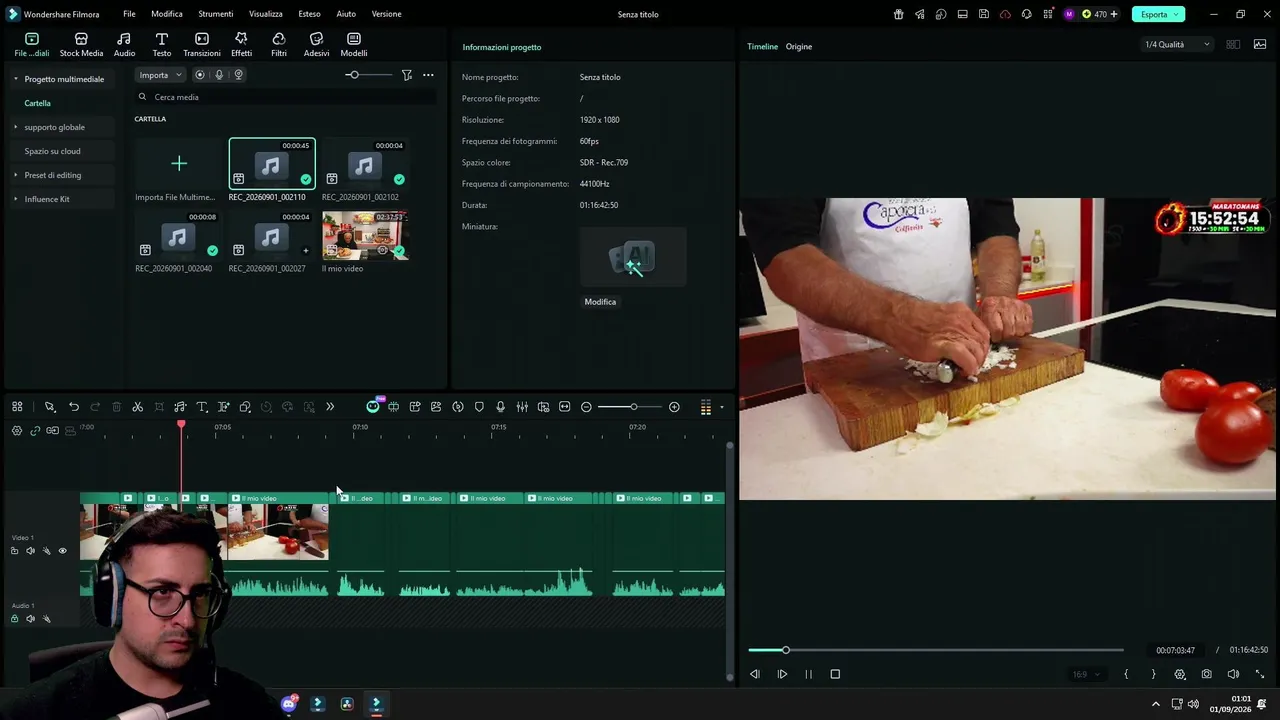Click the Importa File Multimediali plus tile

click(x=179, y=163)
